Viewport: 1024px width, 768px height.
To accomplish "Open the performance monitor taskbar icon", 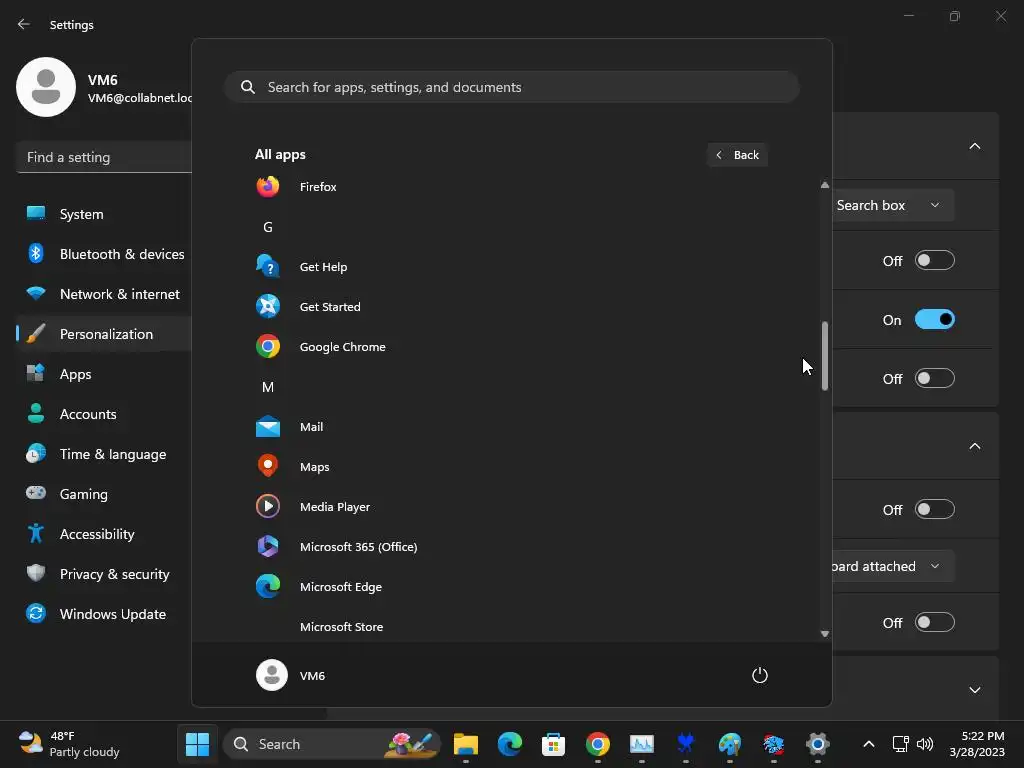I will pos(641,744).
